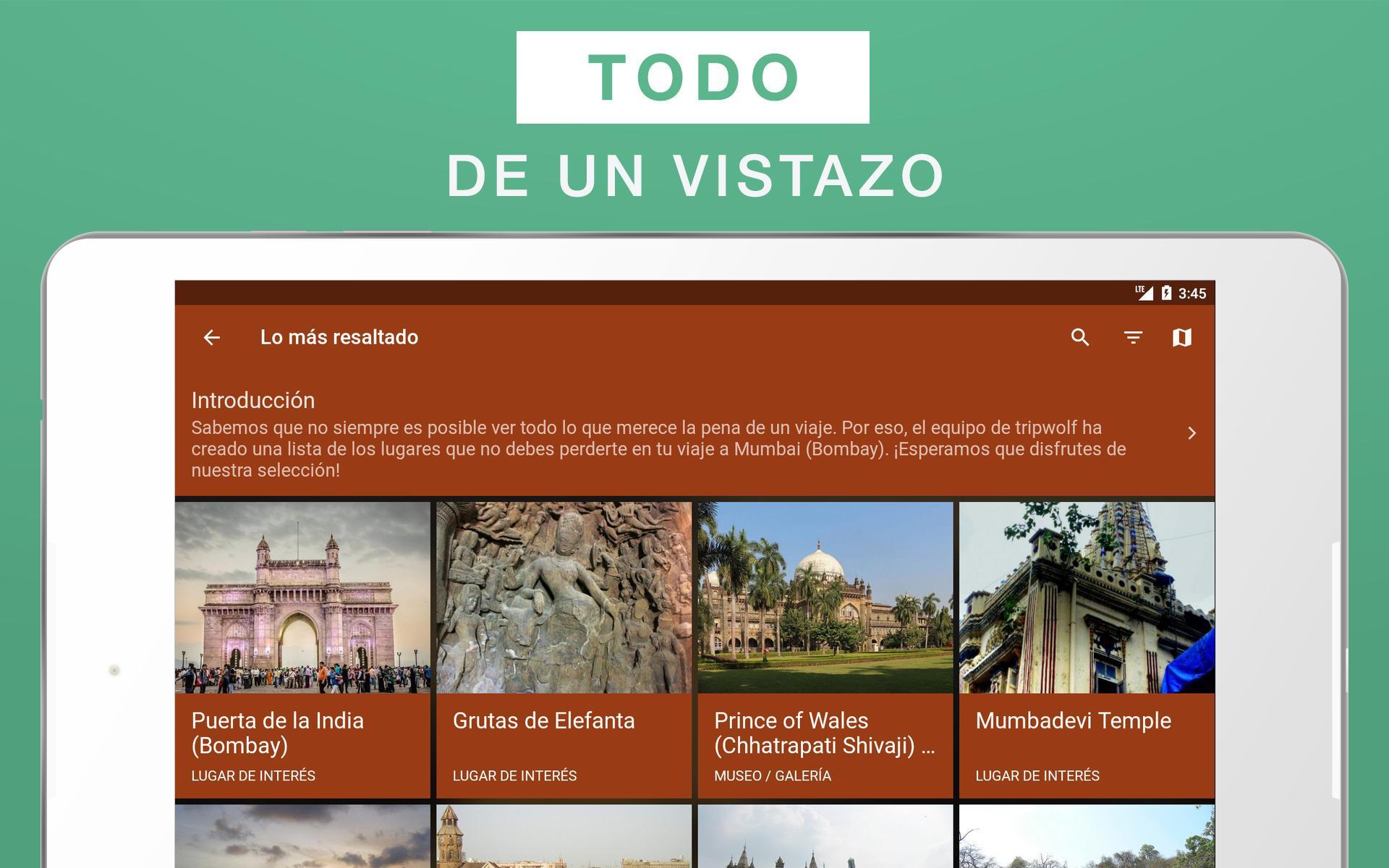Read the introduction paragraph about tripwolf
Image resolution: width=1389 pixels, height=868 pixels.
tap(658, 448)
